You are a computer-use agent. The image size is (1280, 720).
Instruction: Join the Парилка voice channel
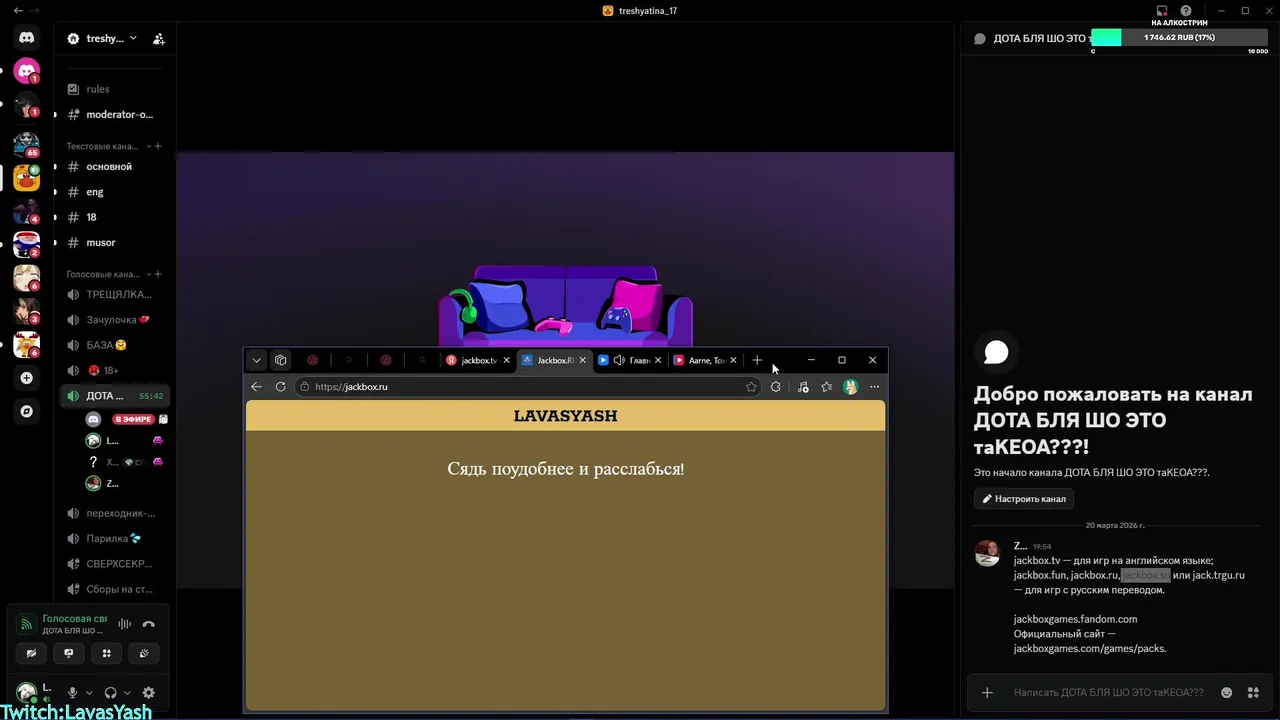coord(115,538)
